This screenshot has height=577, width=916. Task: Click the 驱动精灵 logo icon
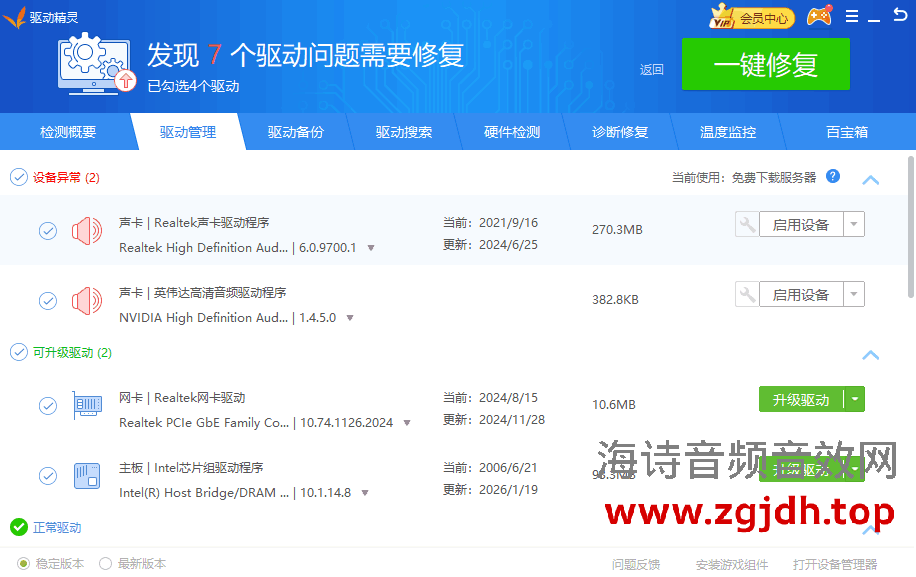[14, 17]
